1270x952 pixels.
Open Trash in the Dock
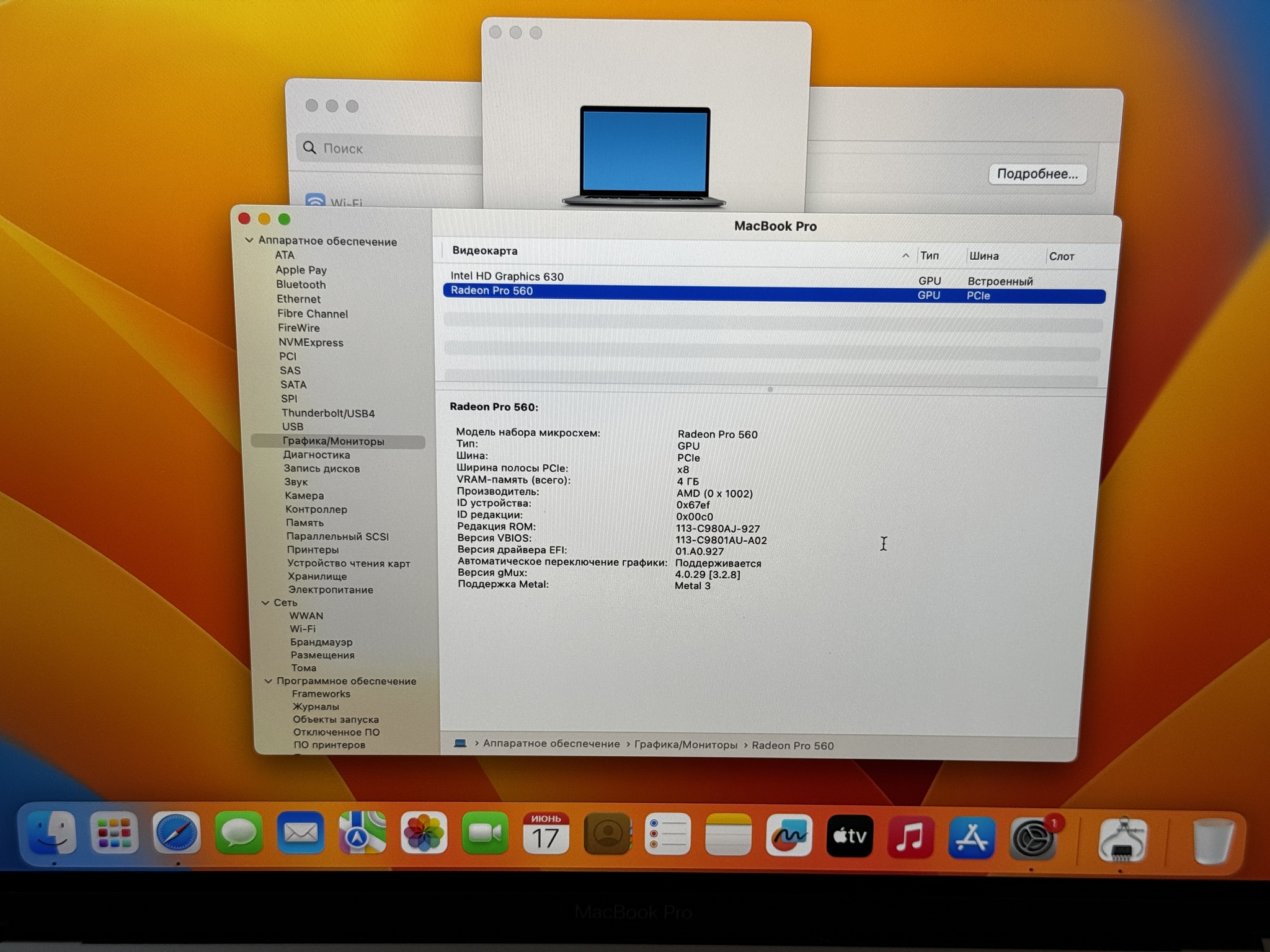(1213, 841)
